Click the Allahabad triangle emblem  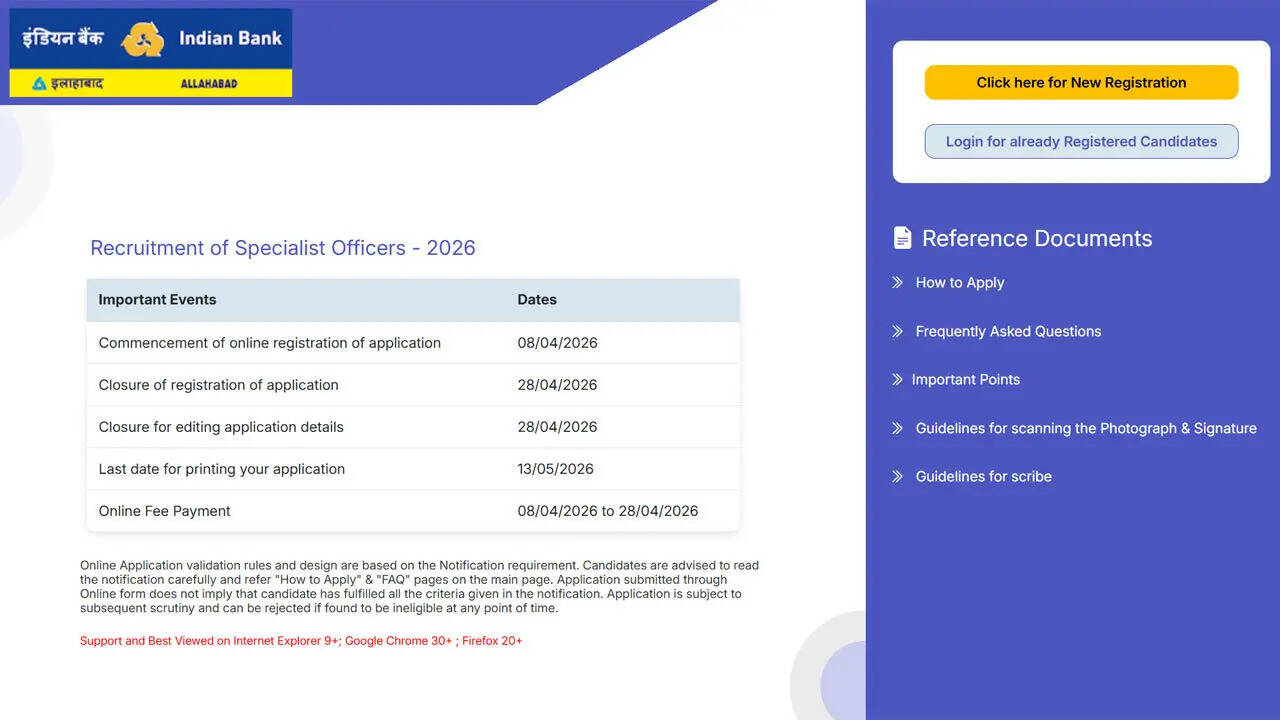(37, 83)
